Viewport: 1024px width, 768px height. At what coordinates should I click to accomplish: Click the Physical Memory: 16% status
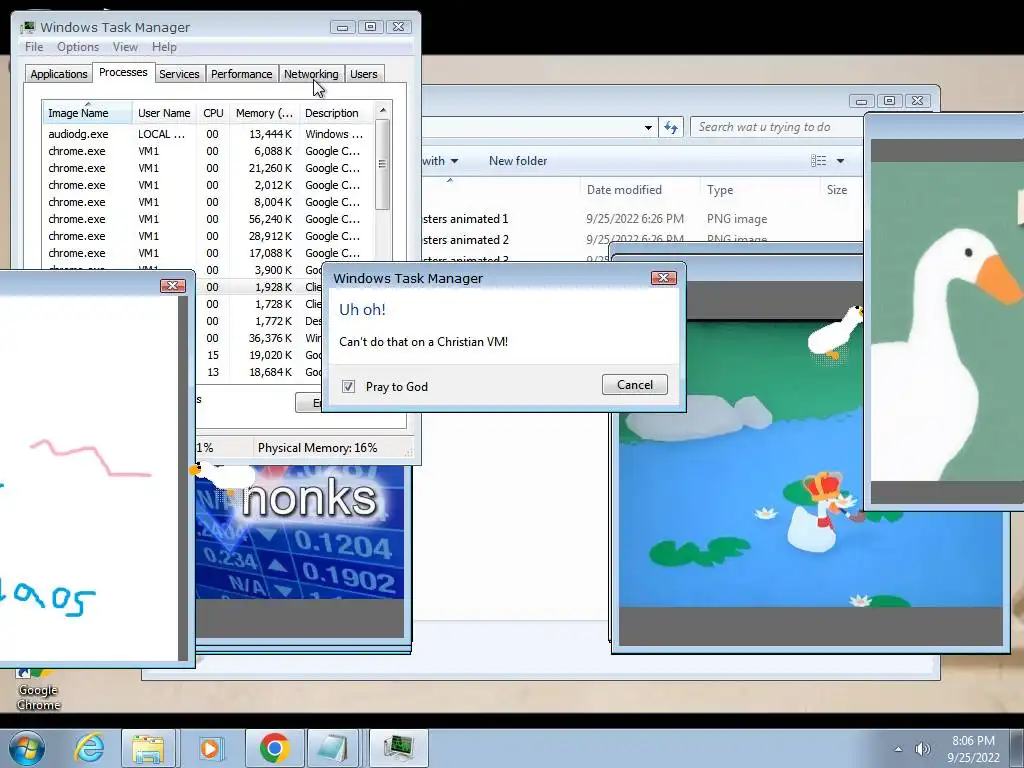click(x=317, y=447)
